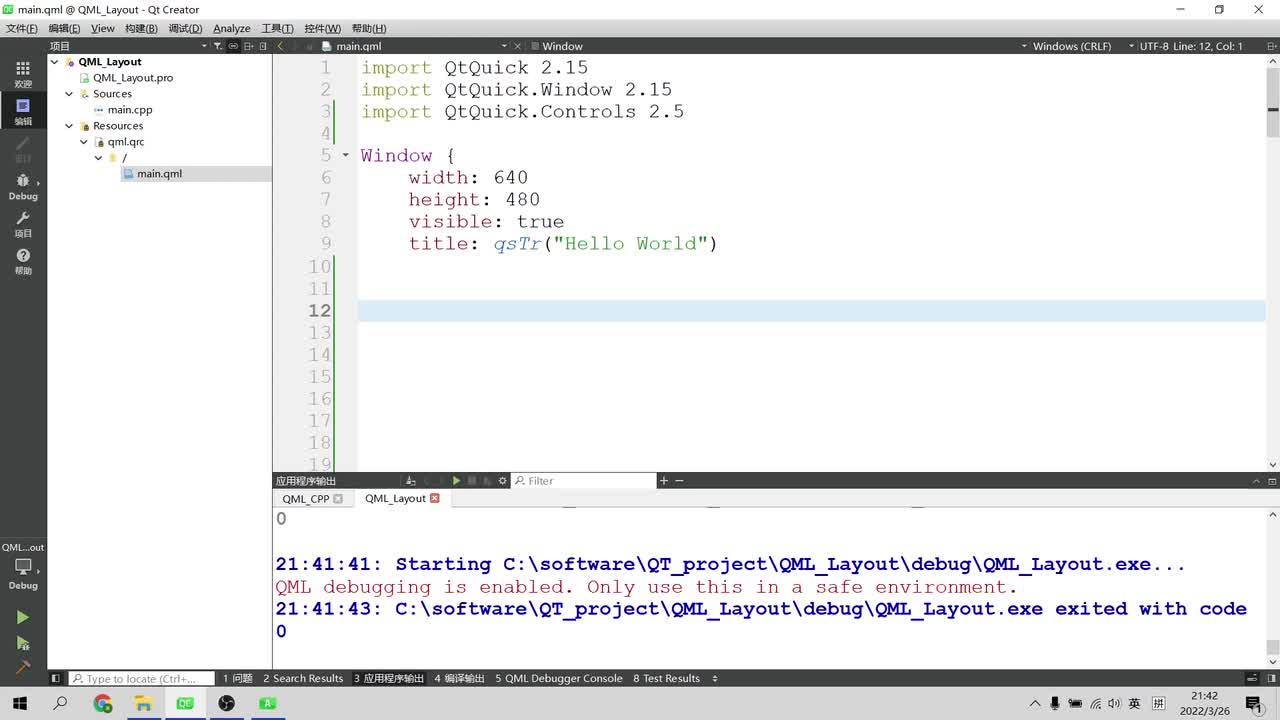
Task: Open Windows Start menu
Action: [20, 703]
